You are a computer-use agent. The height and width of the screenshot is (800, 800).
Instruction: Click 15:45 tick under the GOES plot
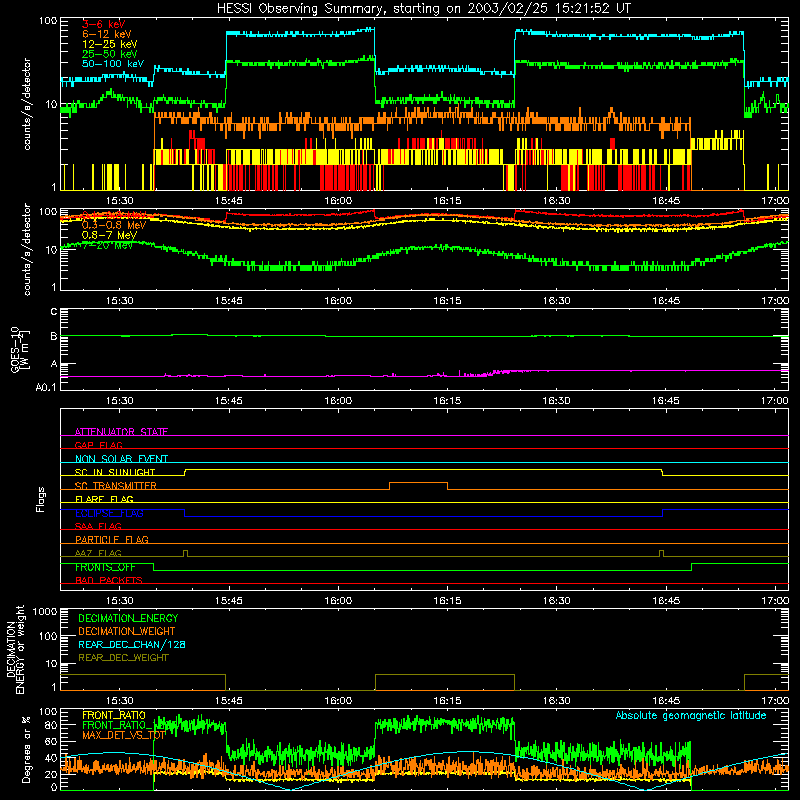229,401
